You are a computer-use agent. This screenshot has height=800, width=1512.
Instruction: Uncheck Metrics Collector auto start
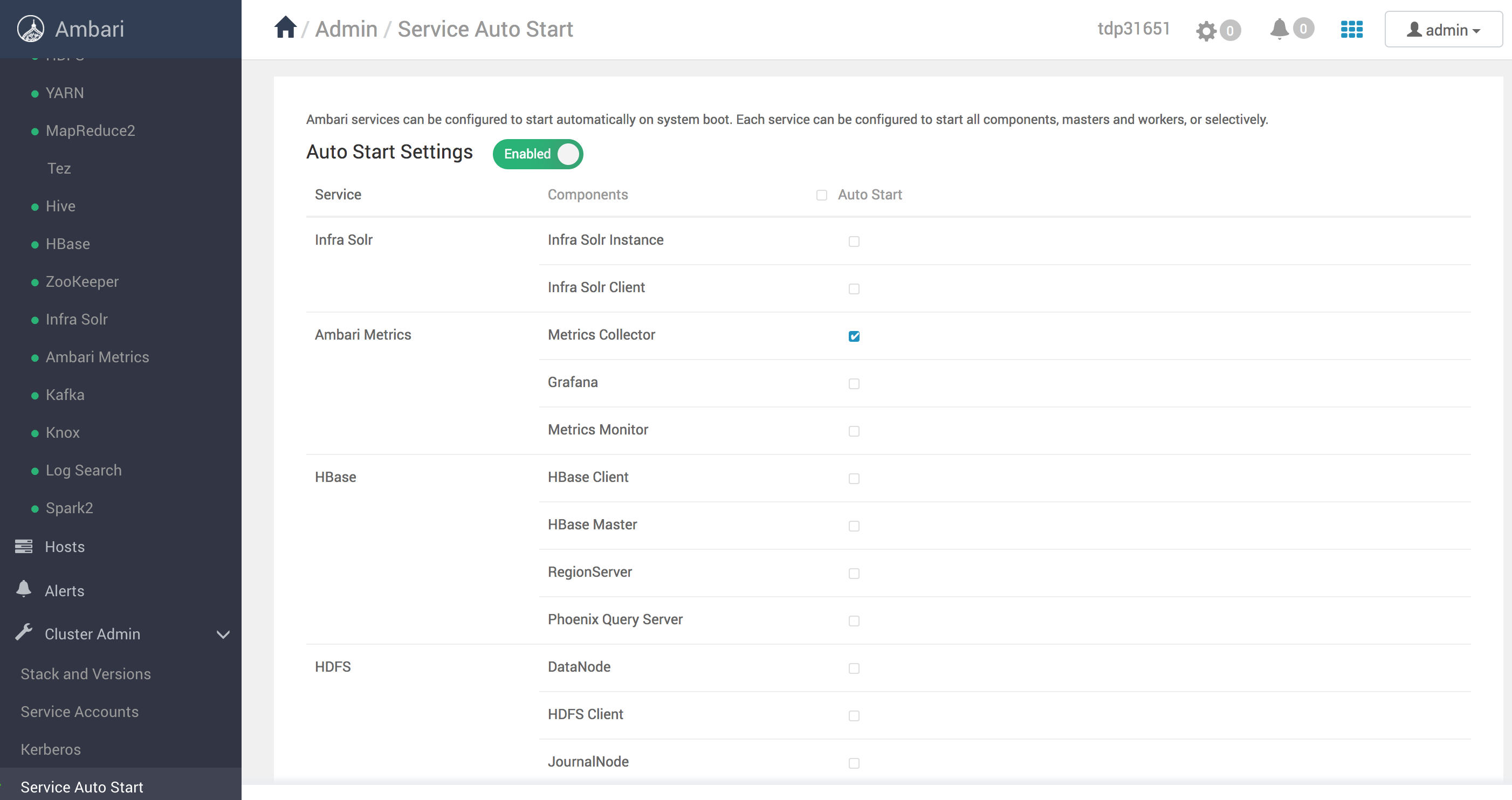(x=854, y=336)
